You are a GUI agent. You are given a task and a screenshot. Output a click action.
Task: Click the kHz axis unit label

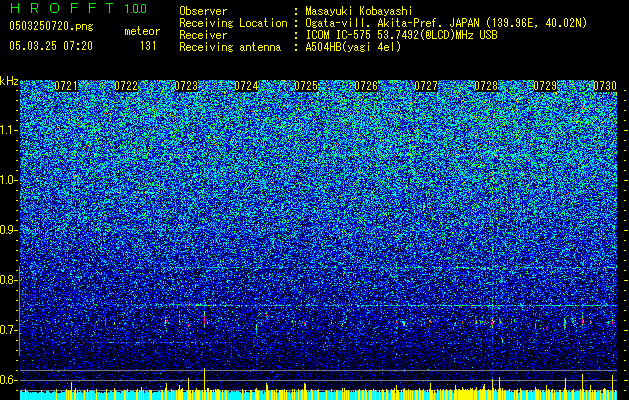(9, 81)
